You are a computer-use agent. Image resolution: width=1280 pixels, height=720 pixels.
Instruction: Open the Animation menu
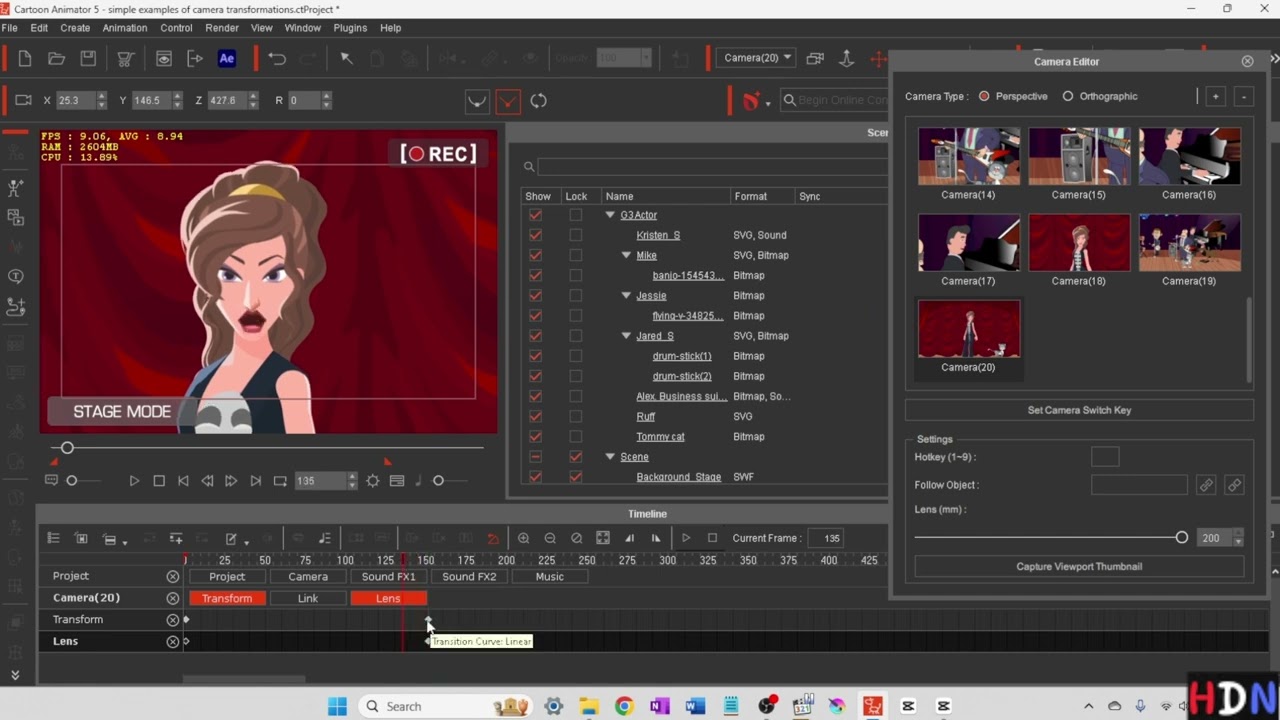[x=125, y=28]
